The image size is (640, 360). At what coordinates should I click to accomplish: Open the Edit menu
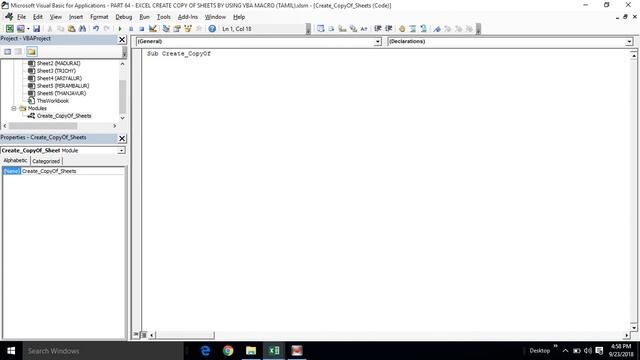tap(38, 17)
